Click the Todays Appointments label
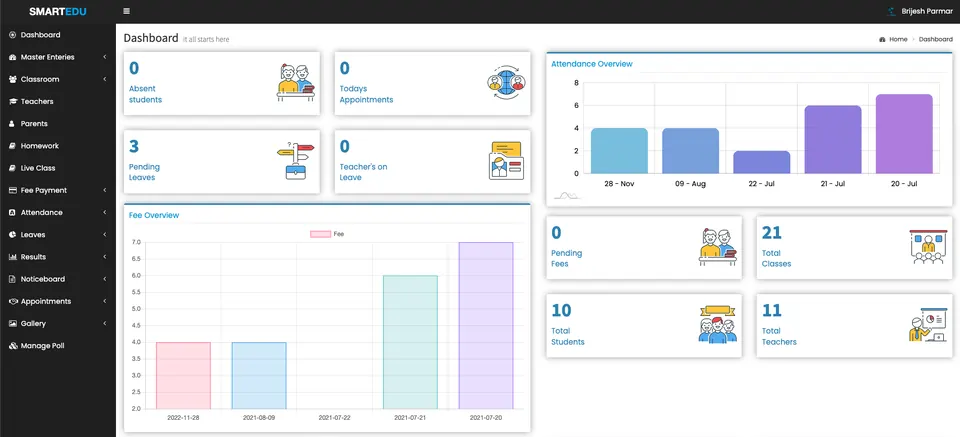 (x=366, y=94)
